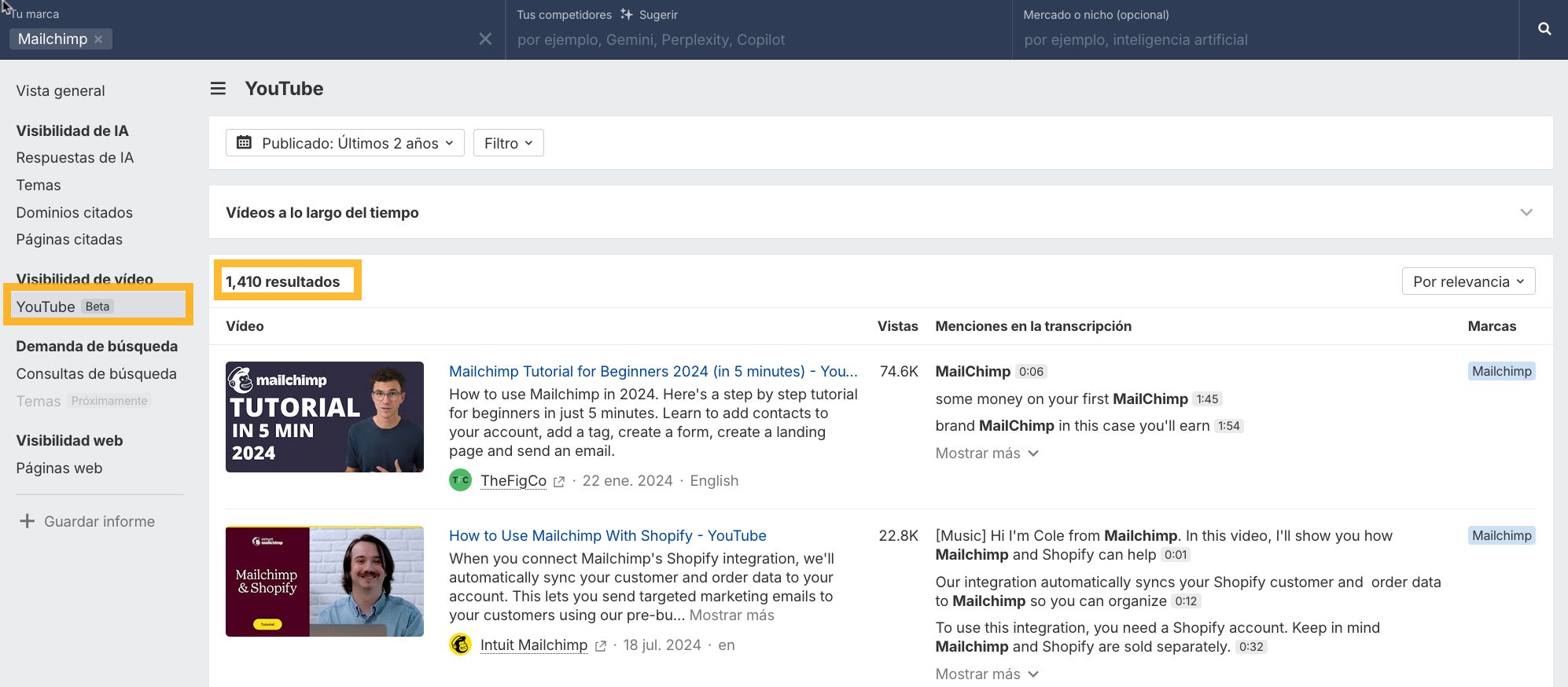Remove the Mailchimp brand tag

(98, 39)
